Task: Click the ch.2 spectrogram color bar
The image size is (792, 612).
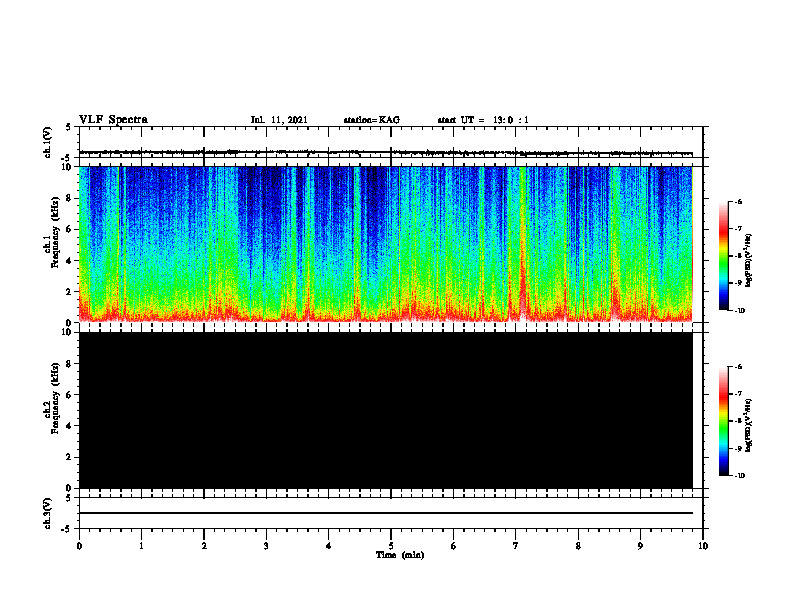Action: (x=723, y=421)
